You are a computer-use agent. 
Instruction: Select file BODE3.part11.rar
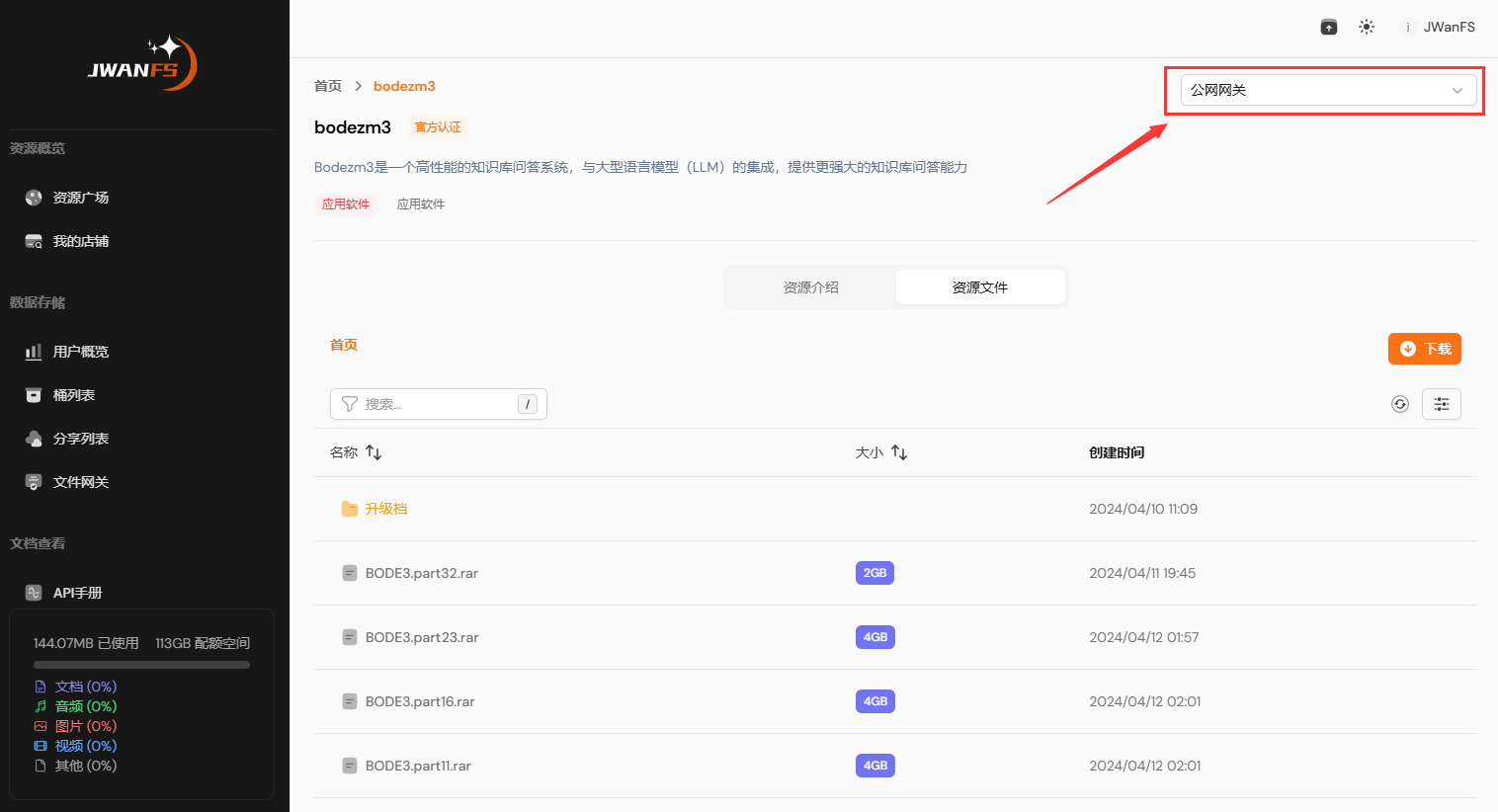(418, 766)
